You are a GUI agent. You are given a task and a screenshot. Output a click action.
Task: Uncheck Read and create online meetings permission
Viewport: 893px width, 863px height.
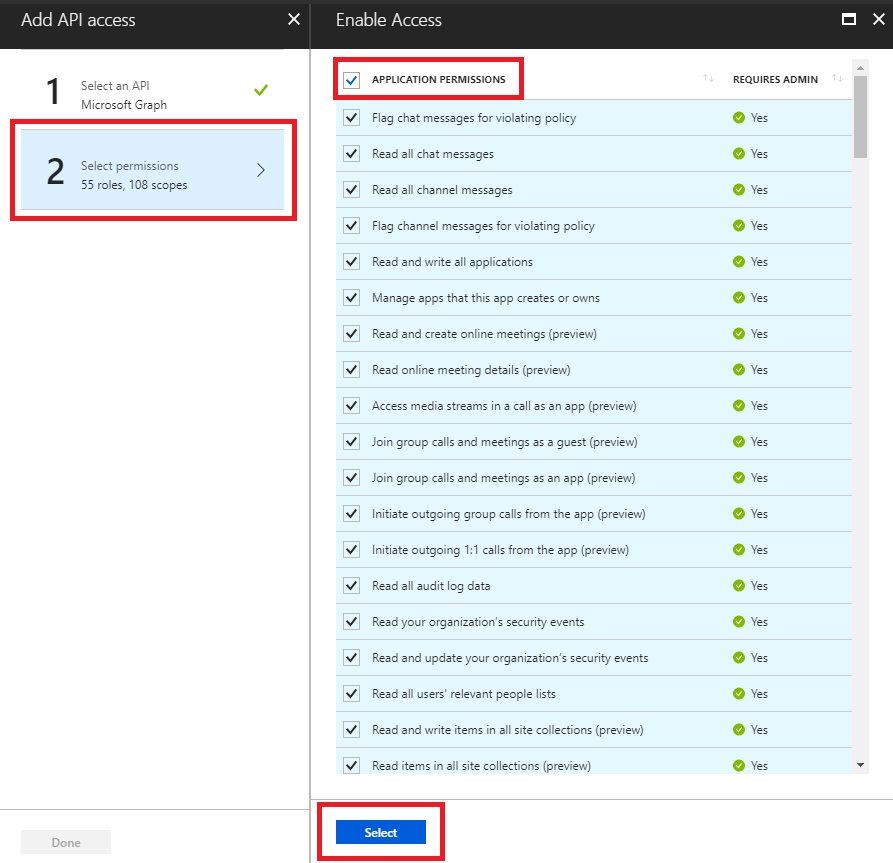pos(351,333)
